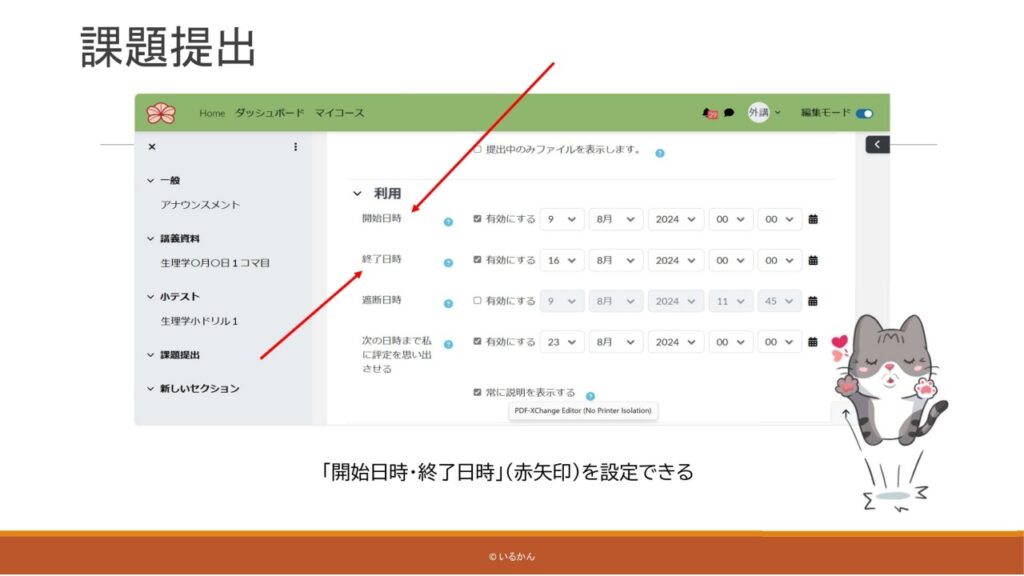Uncheck the 常に説明を表示する checkbox

[x=477, y=392]
